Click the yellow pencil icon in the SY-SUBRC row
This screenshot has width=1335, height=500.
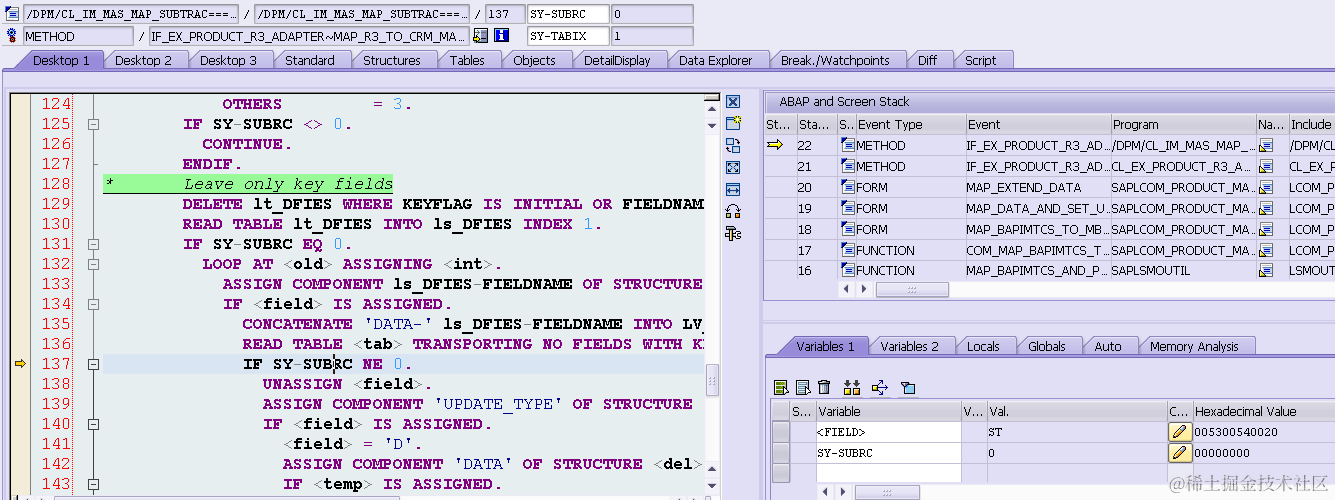coord(1180,453)
